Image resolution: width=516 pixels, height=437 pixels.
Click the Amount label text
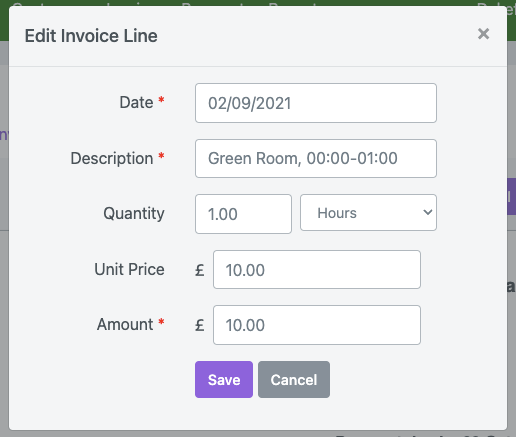click(x=125, y=324)
